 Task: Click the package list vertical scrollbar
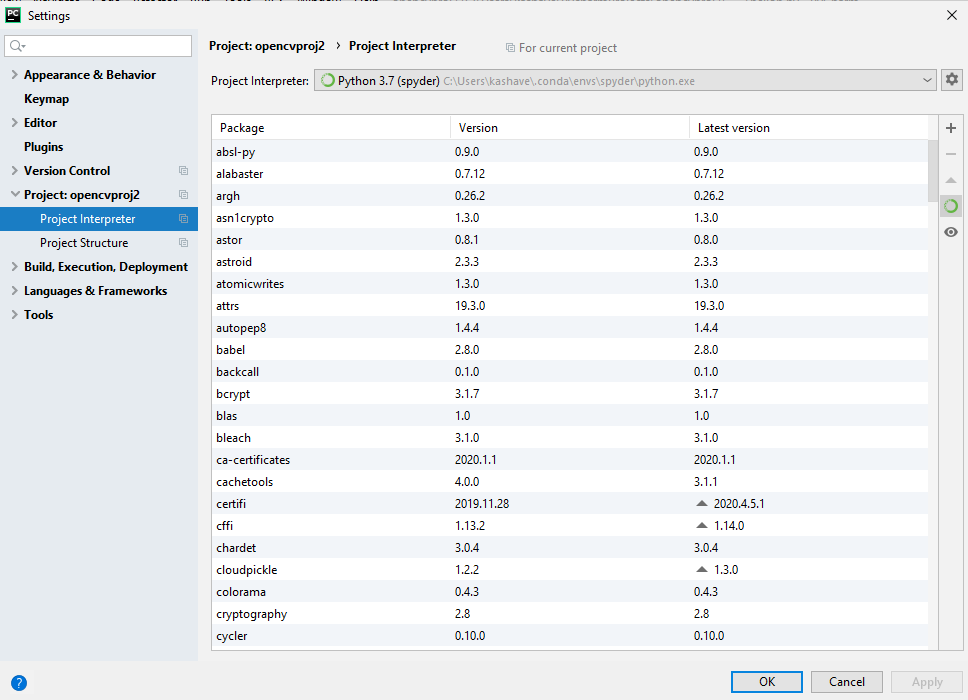point(933,170)
